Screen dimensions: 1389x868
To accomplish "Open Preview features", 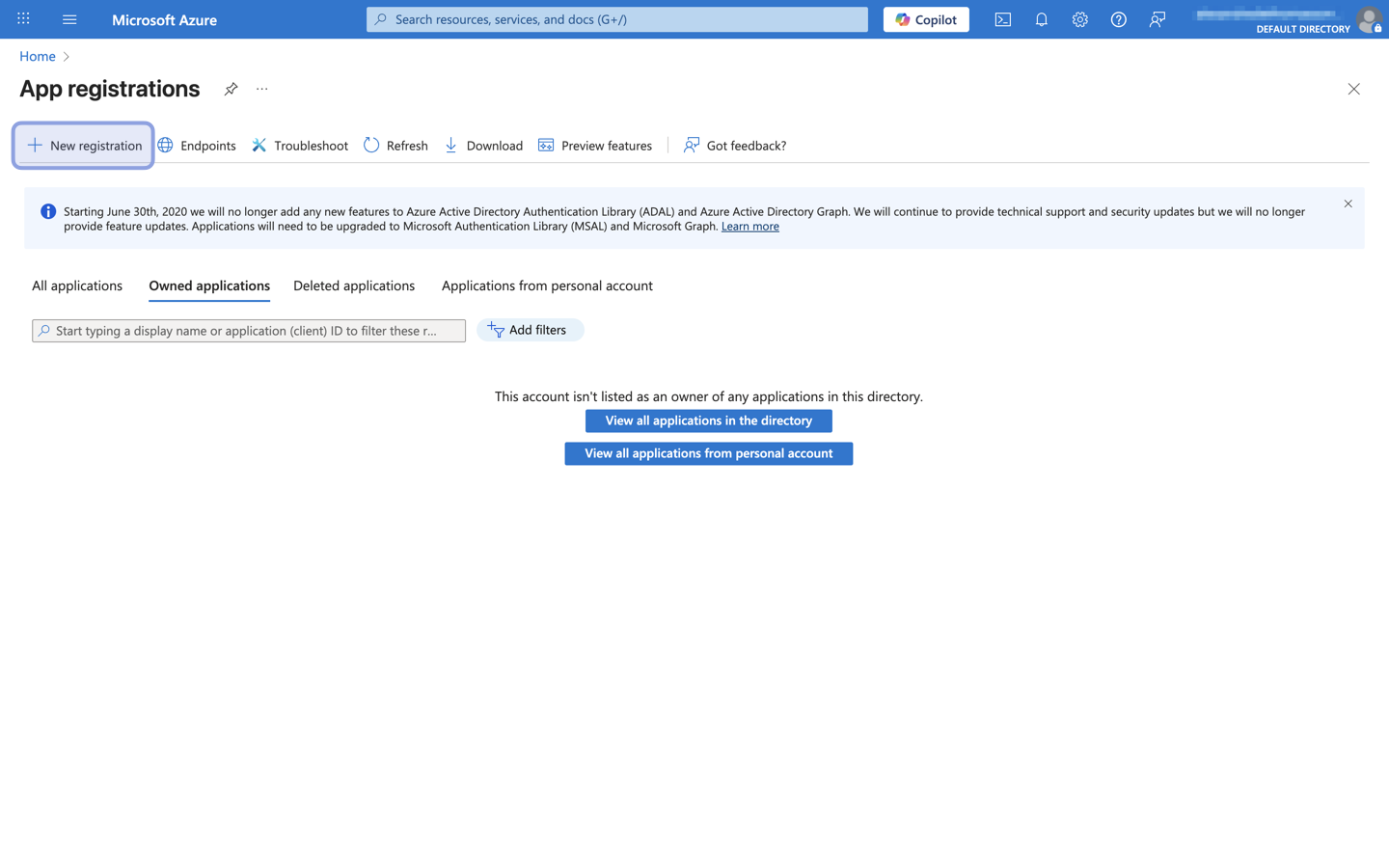I will coord(595,146).
